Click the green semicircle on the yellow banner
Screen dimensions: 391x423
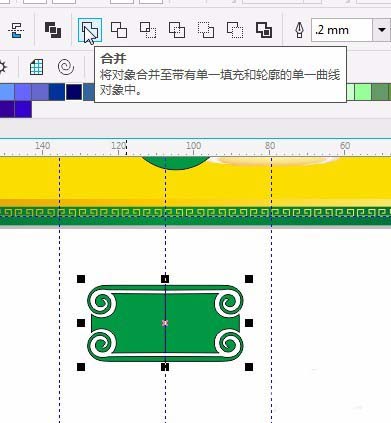(x=176, y=163)
